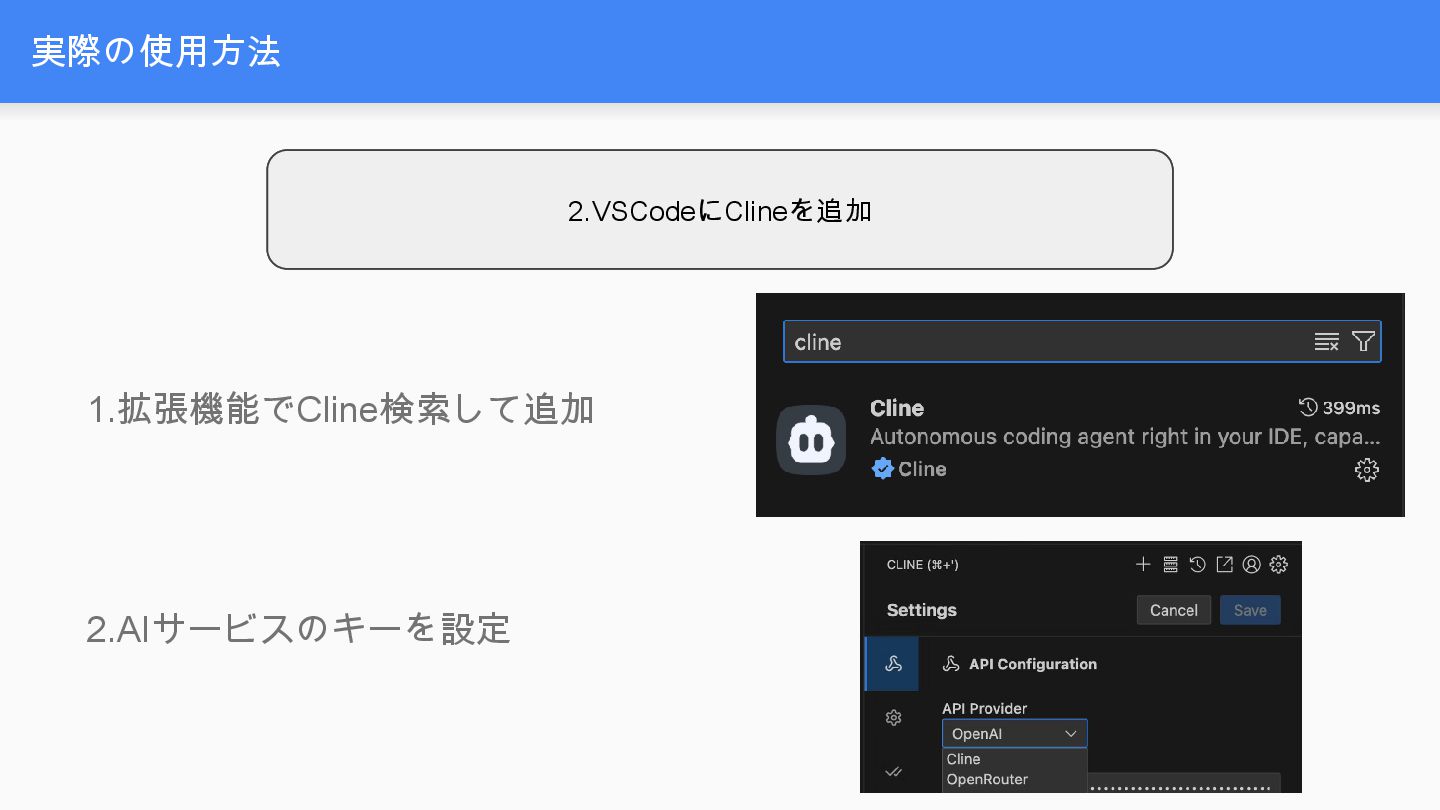Select the API Configuration sidebar tab
1440x810 pixels.
tap(893, 664)
